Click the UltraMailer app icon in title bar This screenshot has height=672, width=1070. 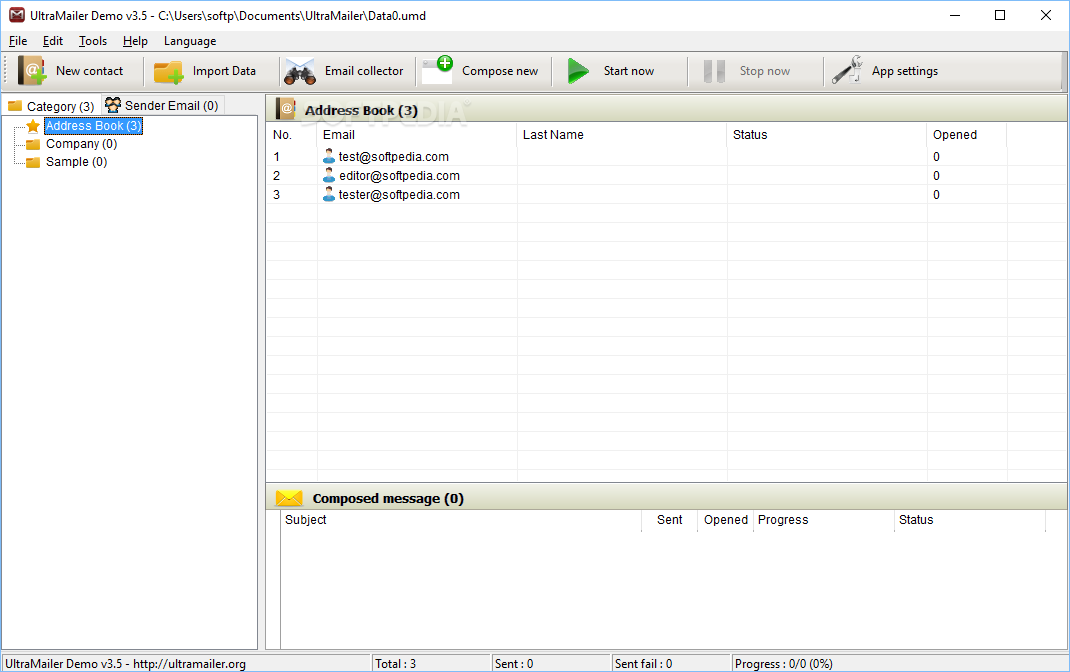[x=17, y=15]
